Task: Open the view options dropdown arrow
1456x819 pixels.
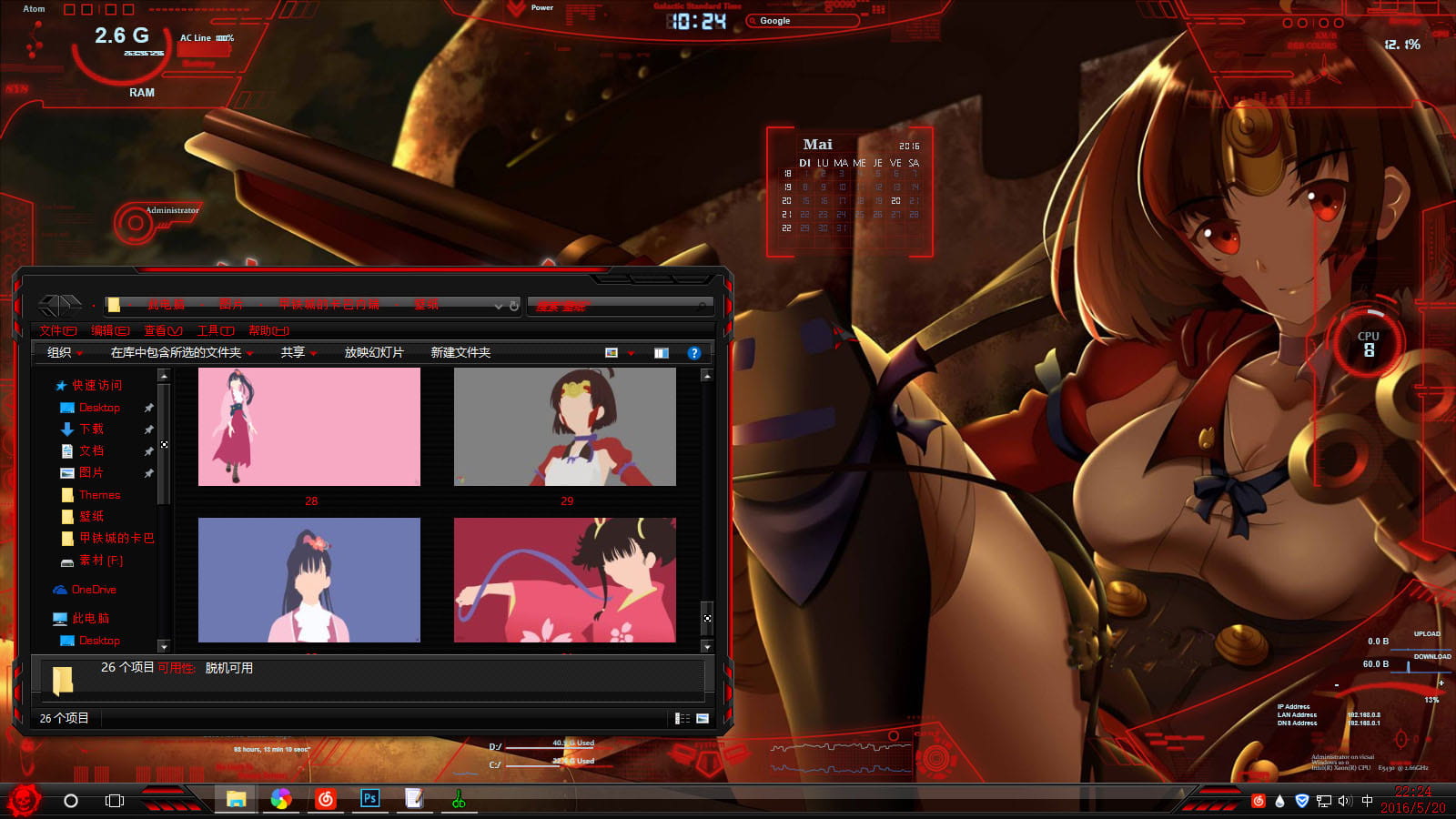Action: pos(631,353)
